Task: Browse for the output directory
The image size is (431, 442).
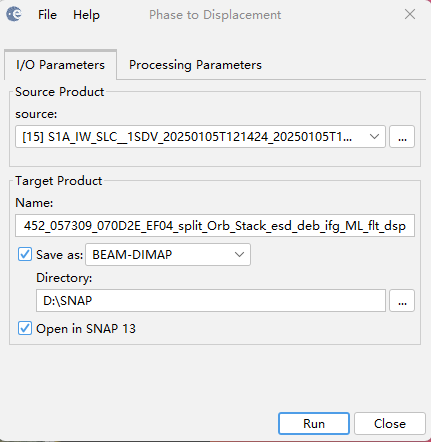Action: (402, 301)
